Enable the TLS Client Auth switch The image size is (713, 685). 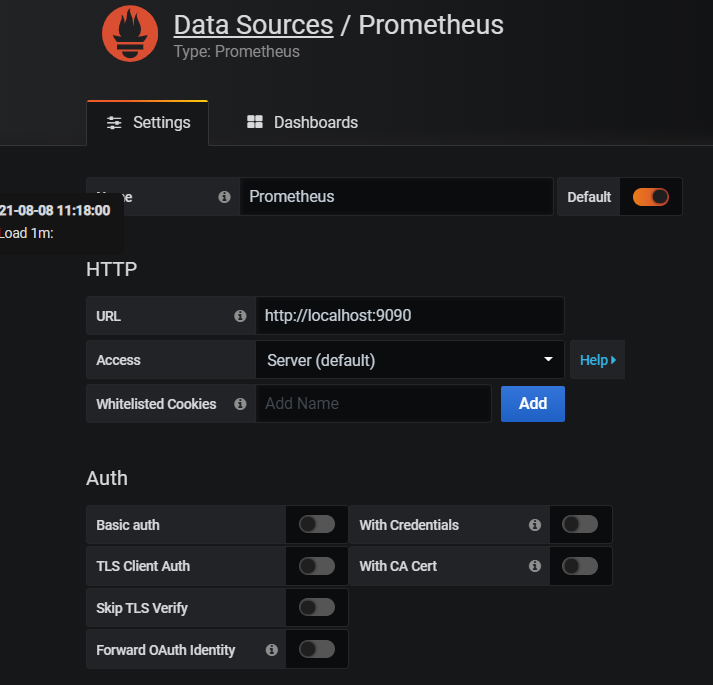click(317, 566)
